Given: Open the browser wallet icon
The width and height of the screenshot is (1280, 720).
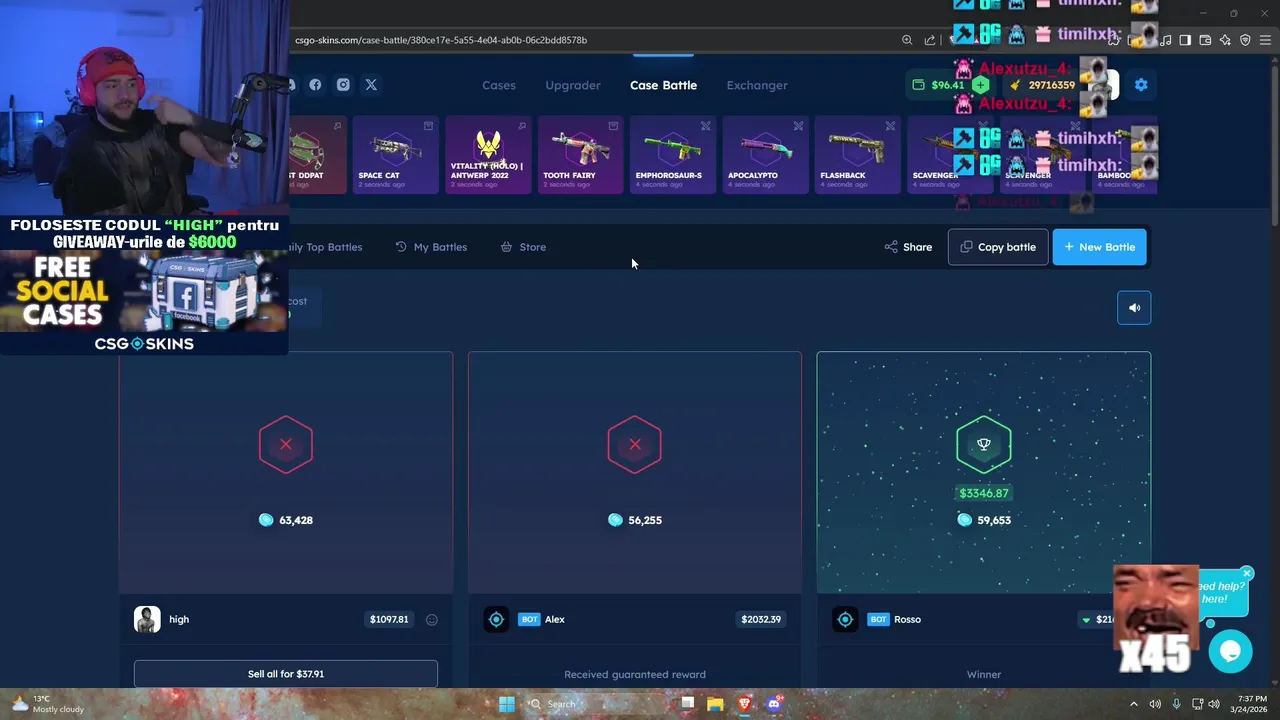Looking at the screenshot, I should point(1205,40).
